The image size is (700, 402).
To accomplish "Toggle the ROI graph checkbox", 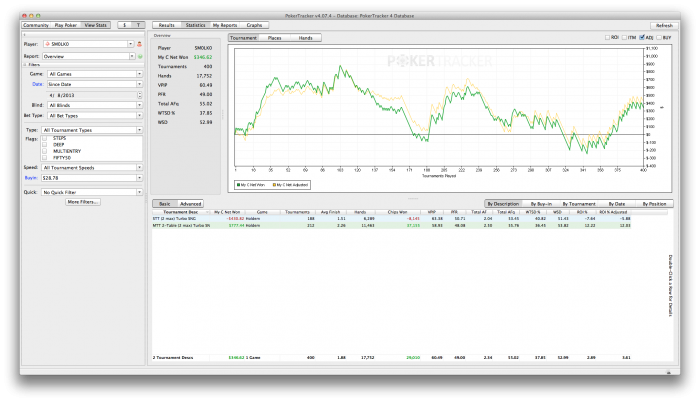I will pos(608,38).
